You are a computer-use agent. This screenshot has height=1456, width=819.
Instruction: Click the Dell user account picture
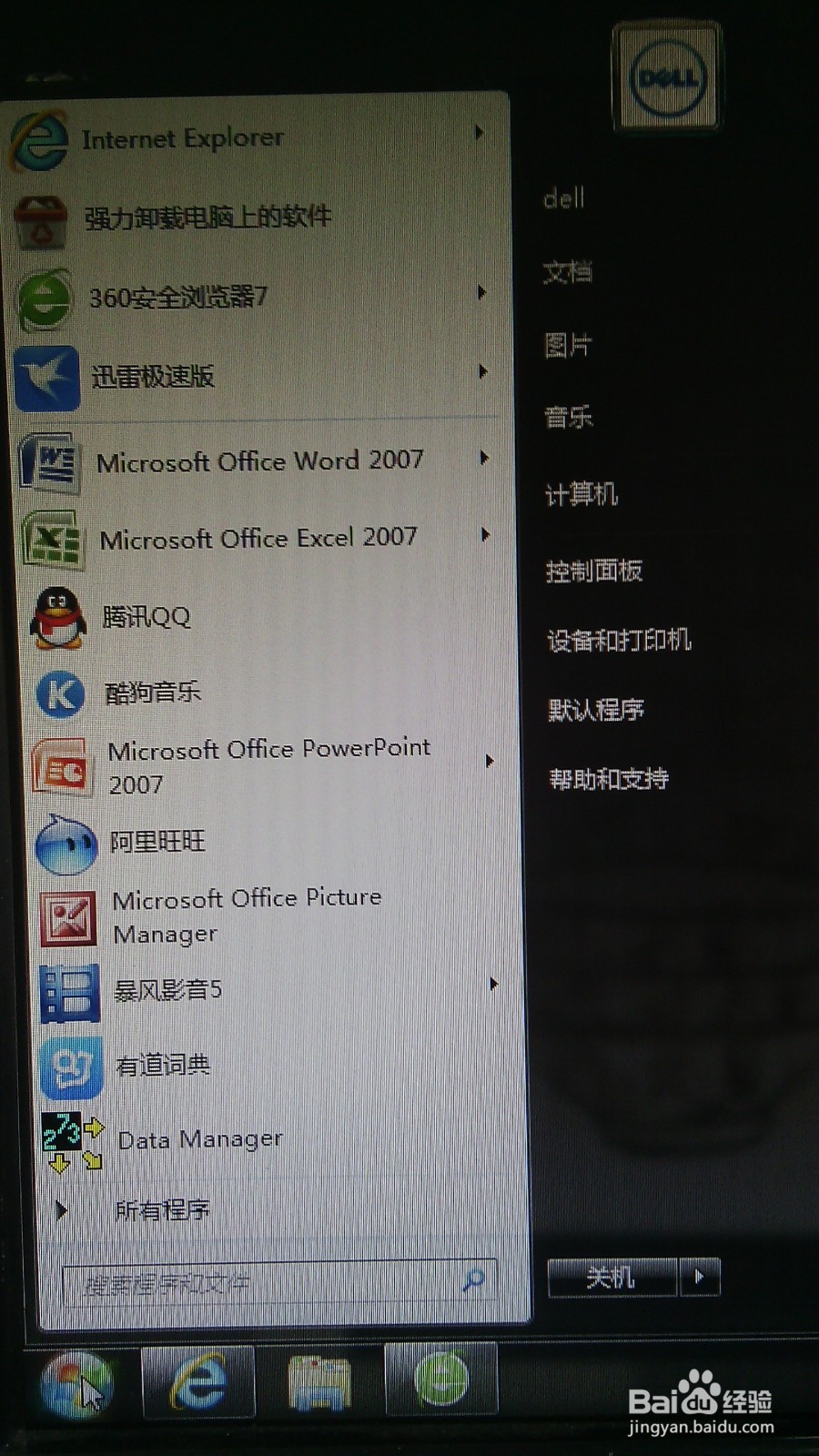click(667, 78)
